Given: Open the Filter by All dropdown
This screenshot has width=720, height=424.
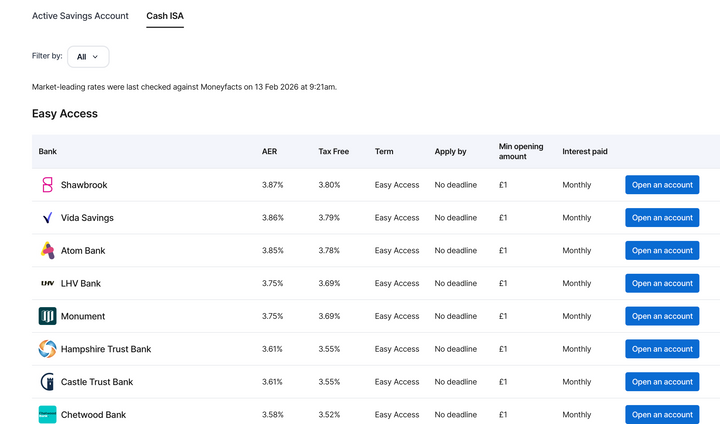Looking at the screenshot, I should [88, 57].
